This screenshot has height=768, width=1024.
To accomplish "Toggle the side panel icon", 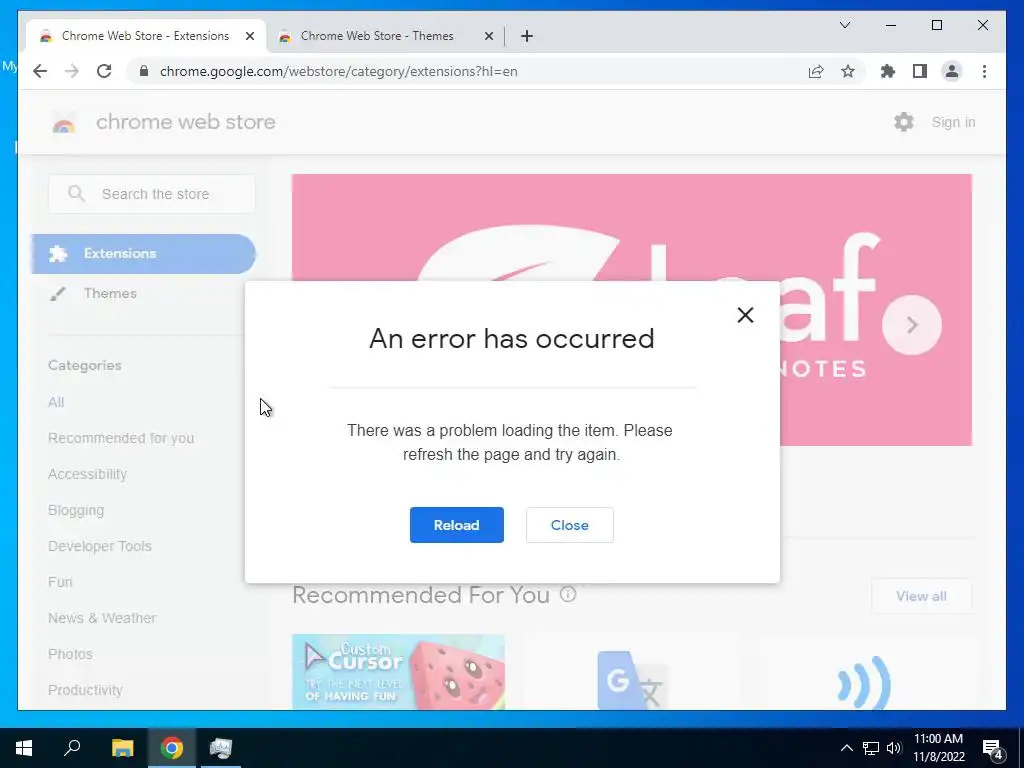I will (x=920, y=71).
